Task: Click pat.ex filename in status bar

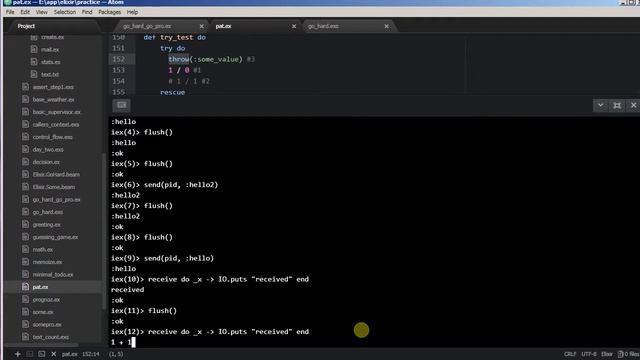Action: (x=69, y=354)
